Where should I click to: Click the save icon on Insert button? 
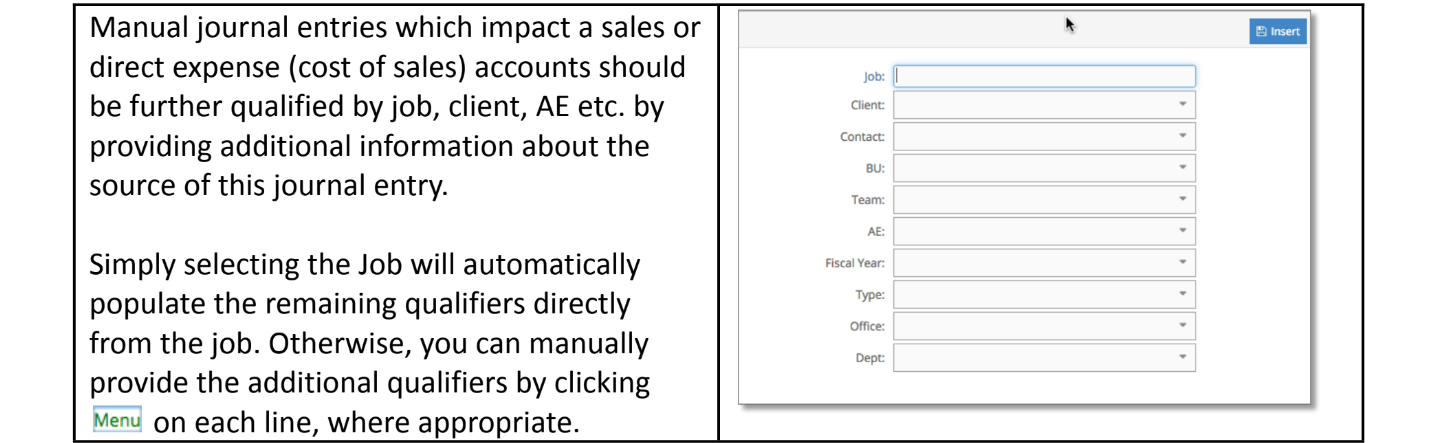[x=1261, y=31]
